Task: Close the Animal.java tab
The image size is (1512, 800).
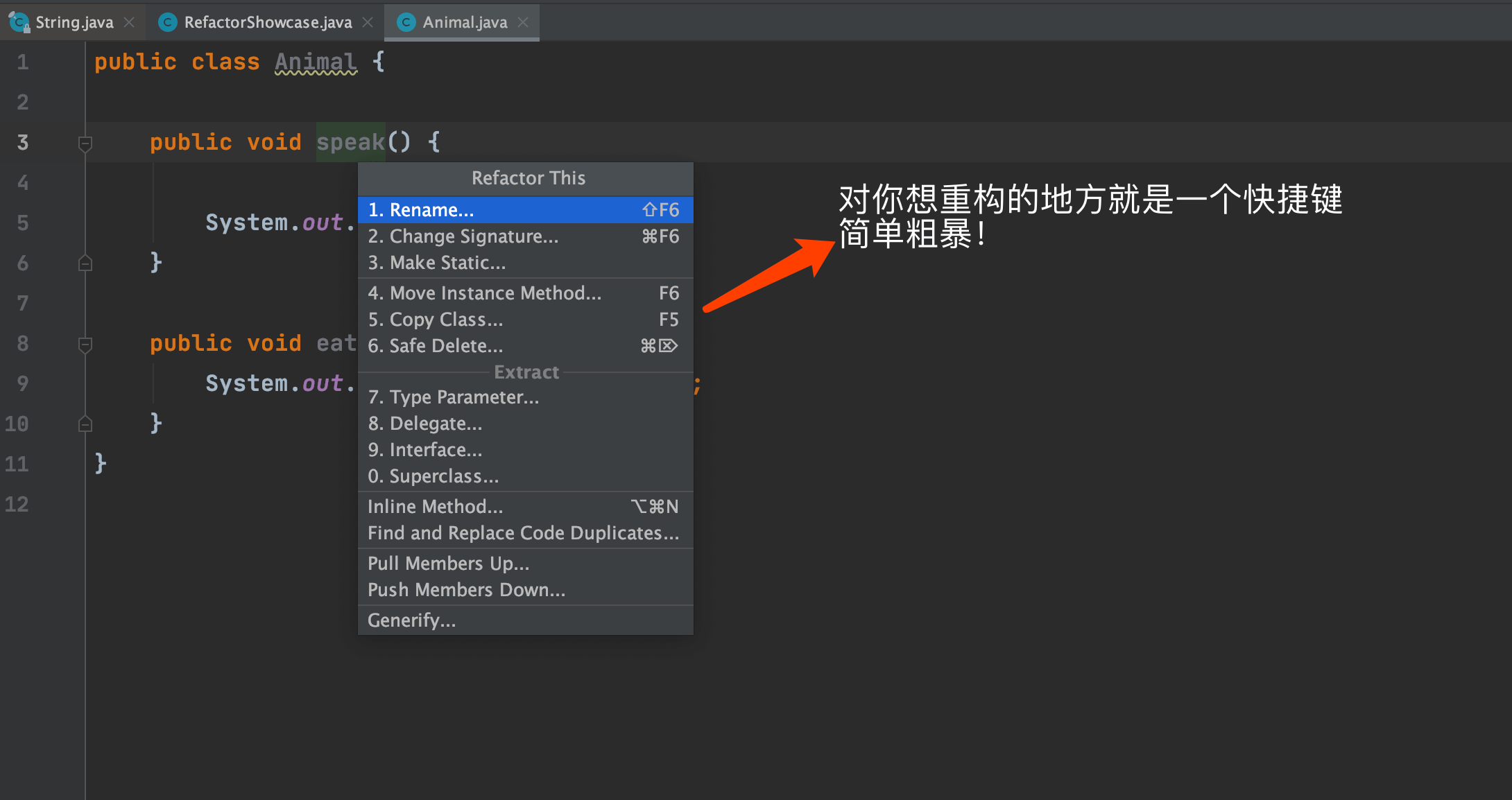Action: point(523,22)
